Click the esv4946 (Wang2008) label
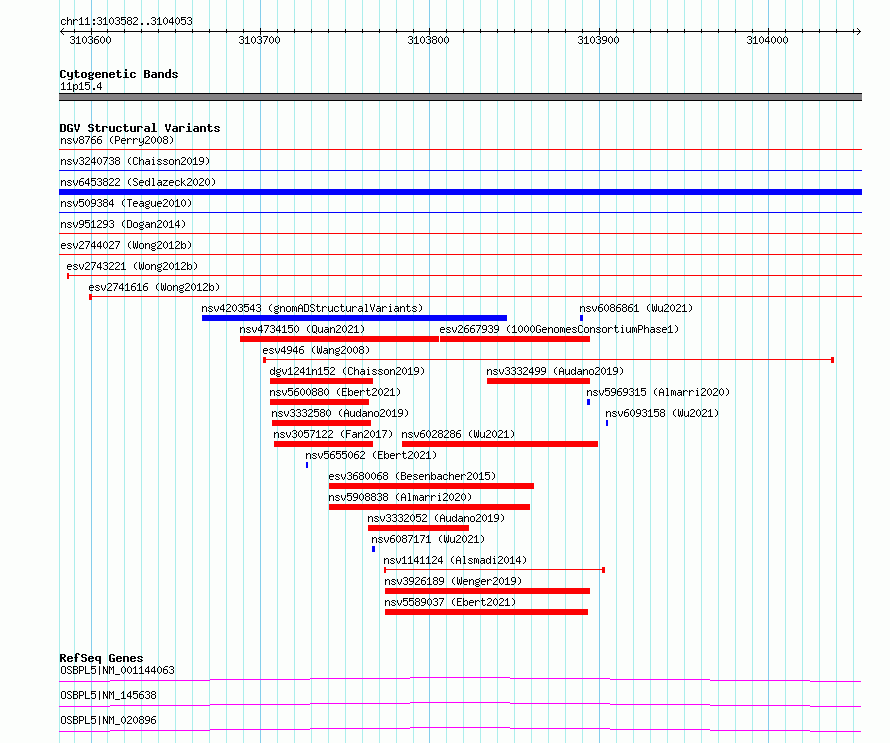The height and width of the screenshot is (743, 890). [316, 350]
